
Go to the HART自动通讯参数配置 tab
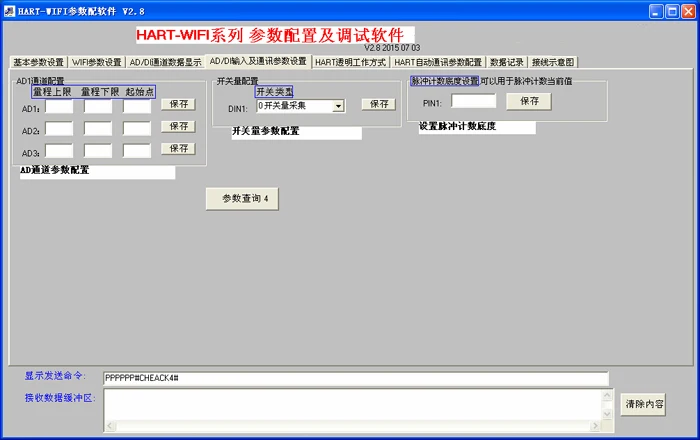click(x=438, y=62)
